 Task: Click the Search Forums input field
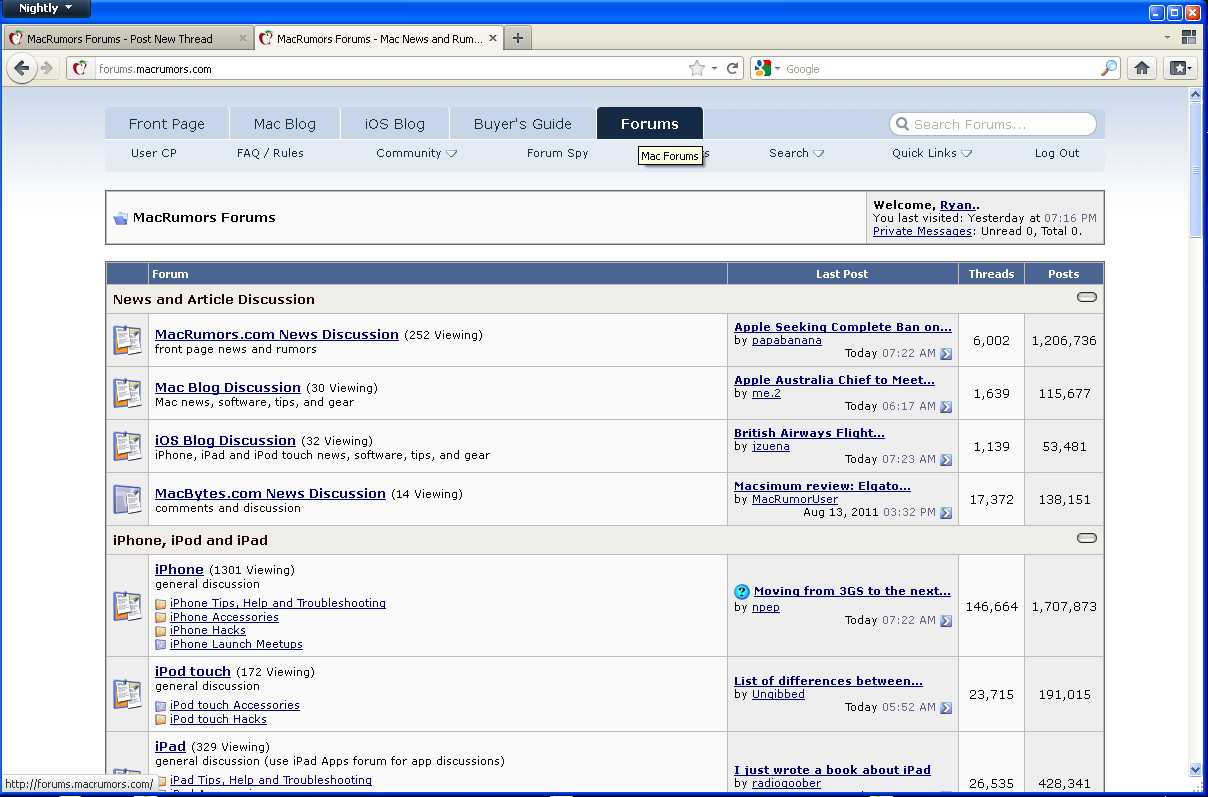(x=993, y=124)
